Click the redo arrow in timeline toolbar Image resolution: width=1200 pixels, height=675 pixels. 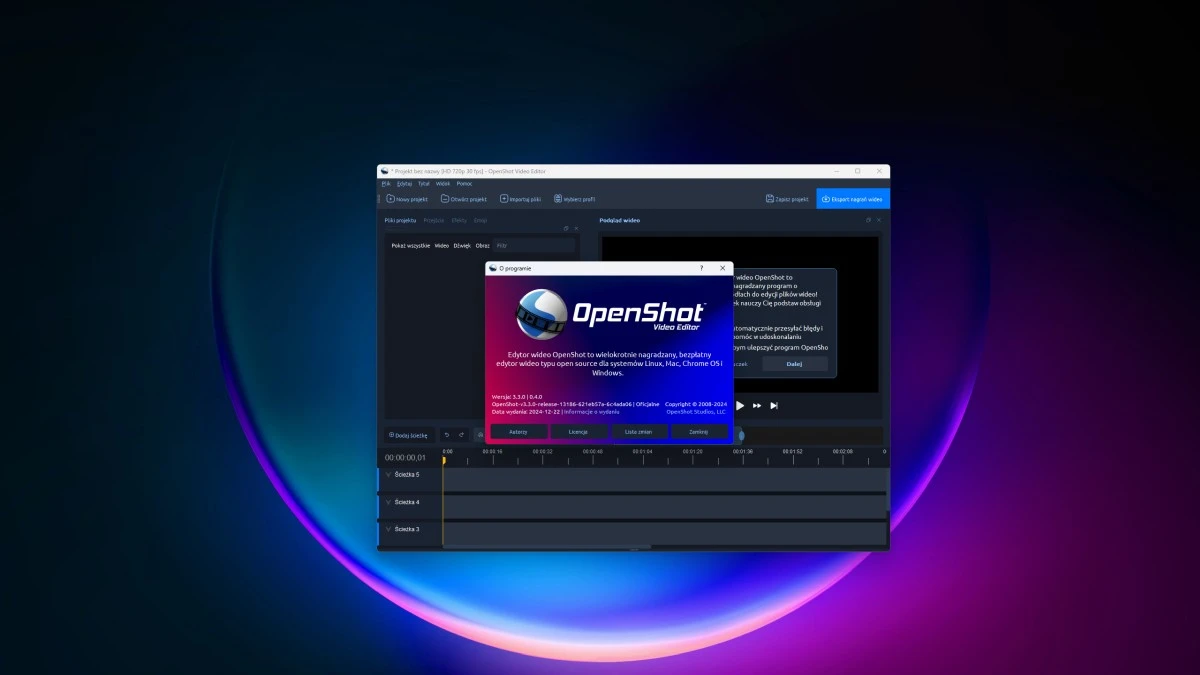click(x=461, y=435)
